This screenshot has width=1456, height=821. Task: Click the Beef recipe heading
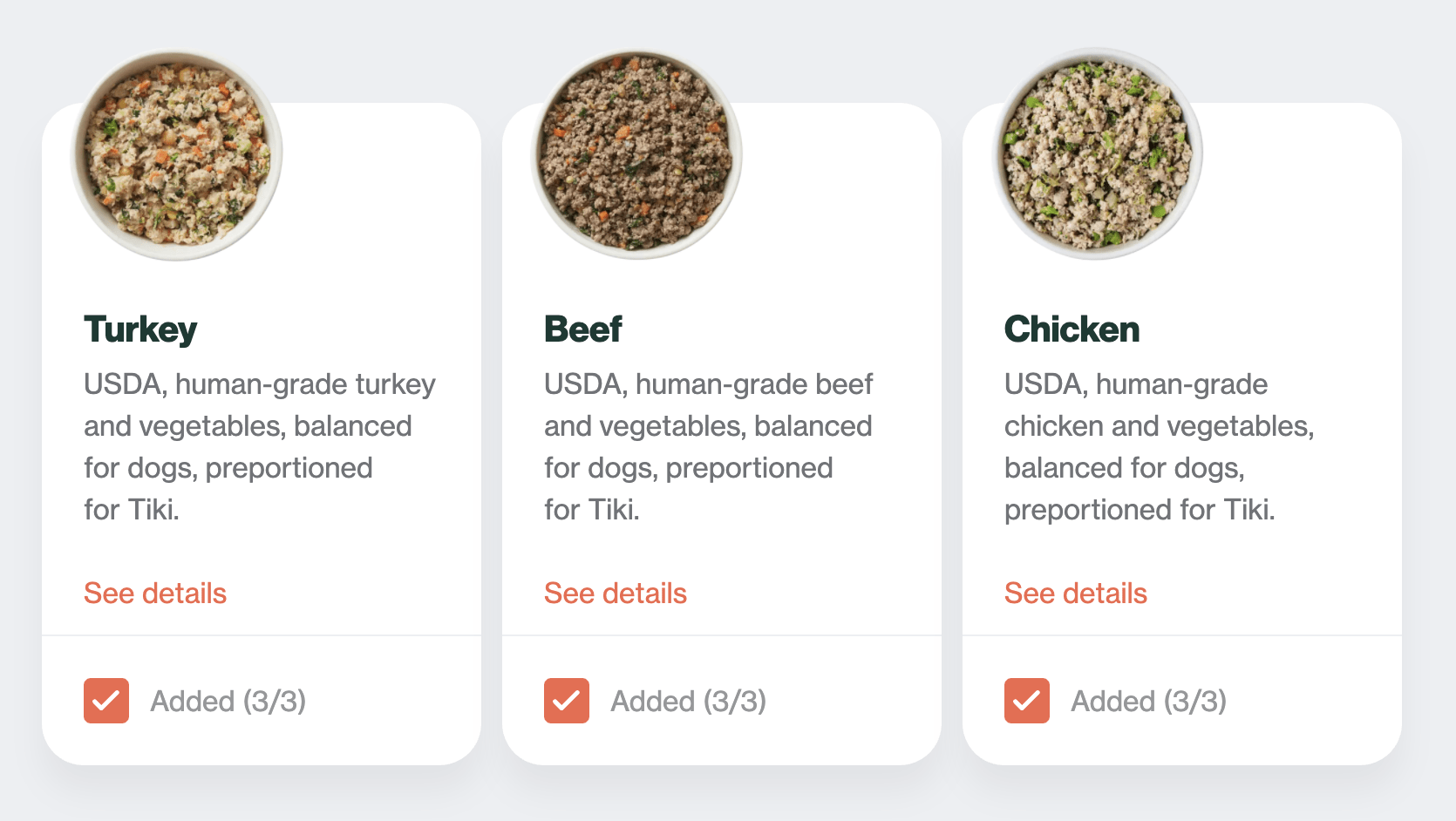pyautogui.click(x=582, y=329)
